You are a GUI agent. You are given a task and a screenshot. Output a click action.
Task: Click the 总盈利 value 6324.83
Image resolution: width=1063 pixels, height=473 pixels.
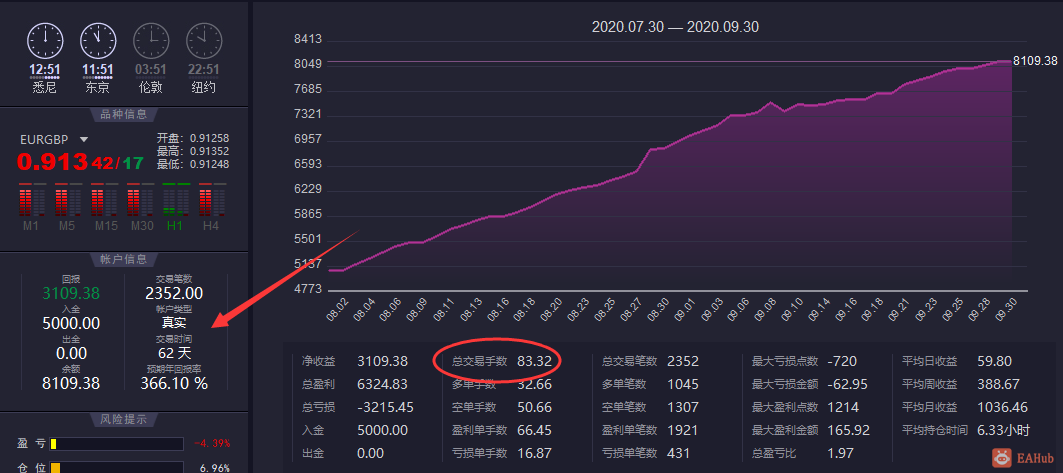click(x=382, y=384)
